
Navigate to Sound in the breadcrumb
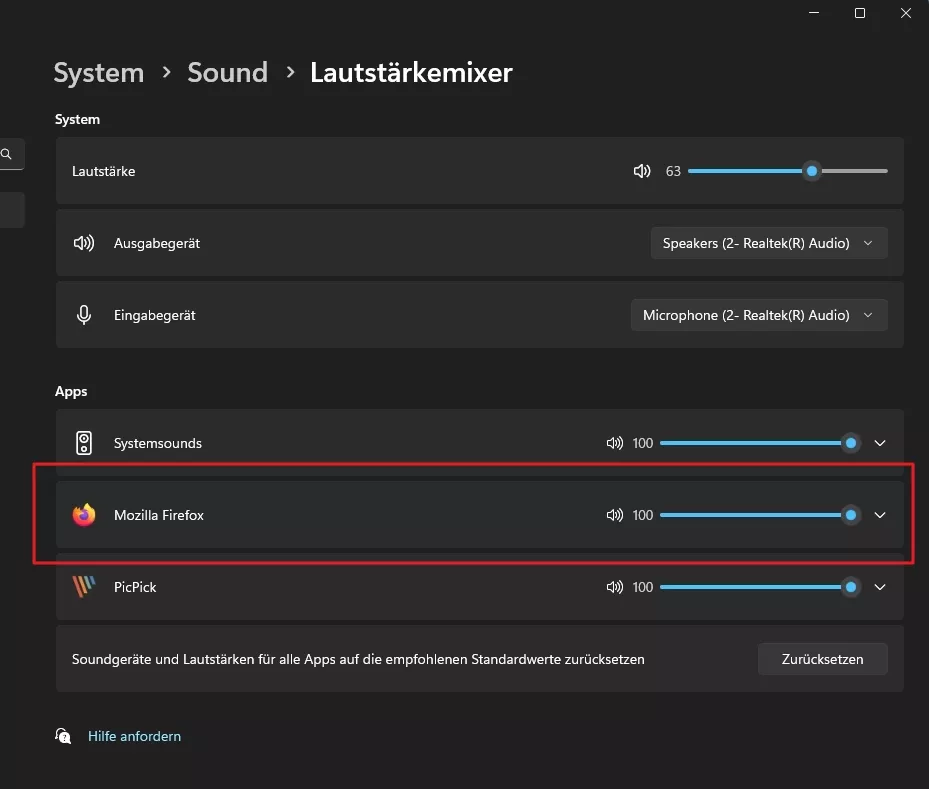point(227,73)
